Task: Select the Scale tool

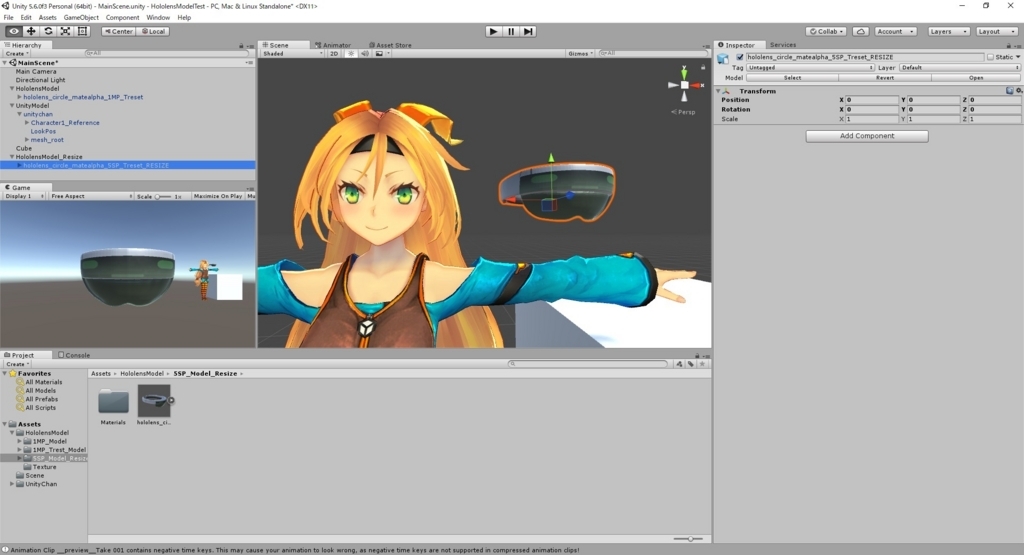Action: (x=65, y=31)
